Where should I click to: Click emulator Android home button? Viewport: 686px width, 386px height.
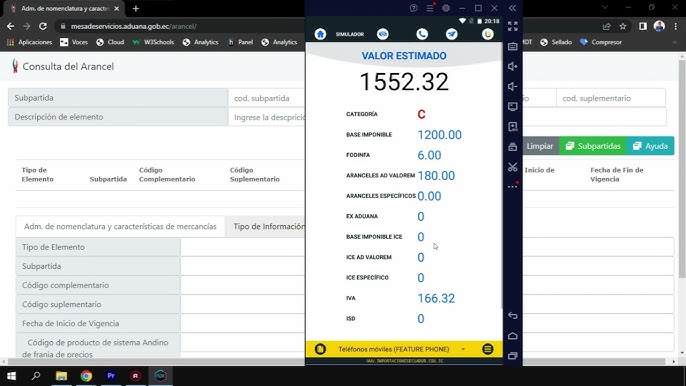tap(513, 336)
